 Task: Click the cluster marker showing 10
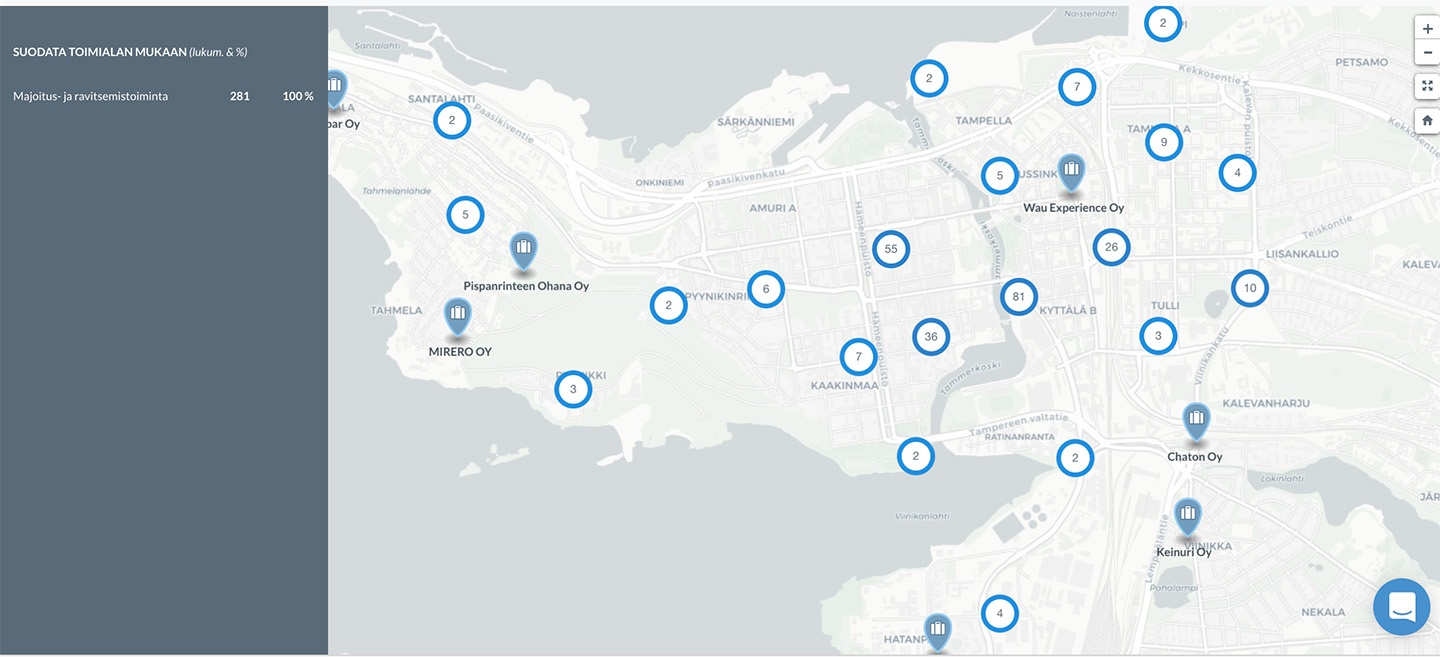(1249, 288)
